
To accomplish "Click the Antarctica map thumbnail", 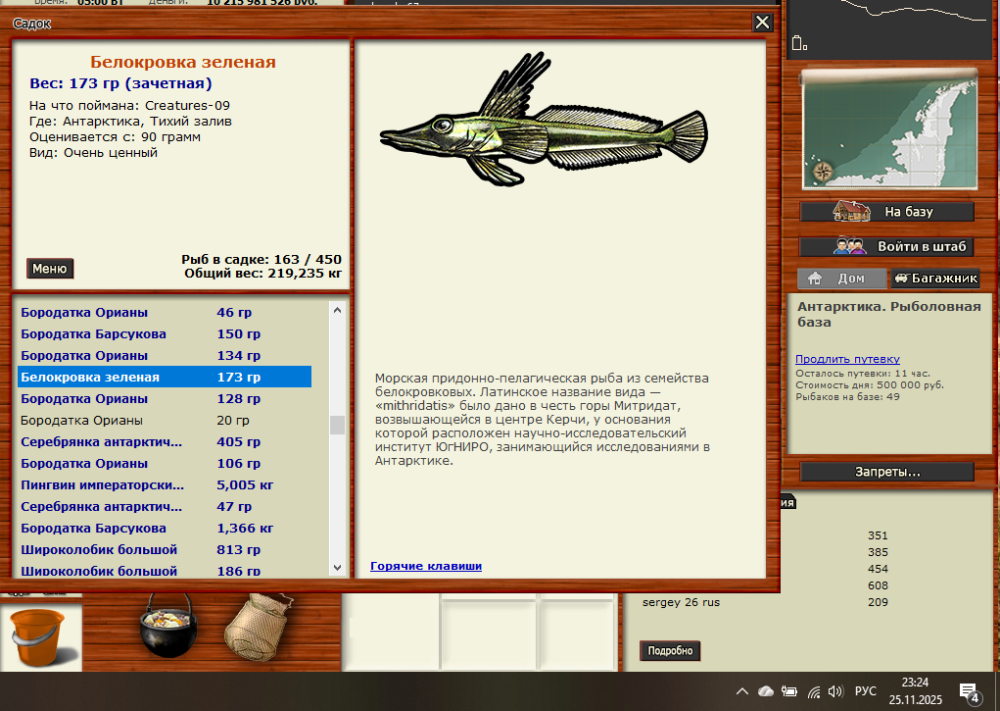I will tap(888, 130).
